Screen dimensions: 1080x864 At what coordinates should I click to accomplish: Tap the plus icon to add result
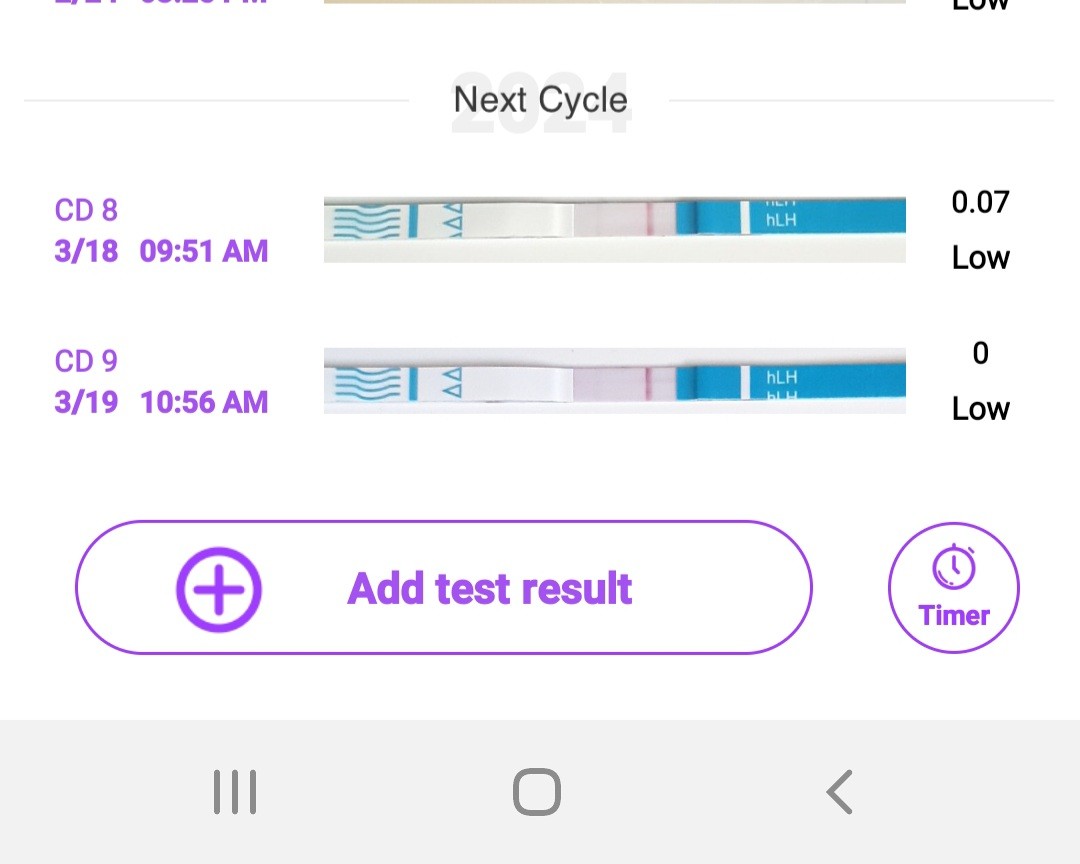pos(219,589)
